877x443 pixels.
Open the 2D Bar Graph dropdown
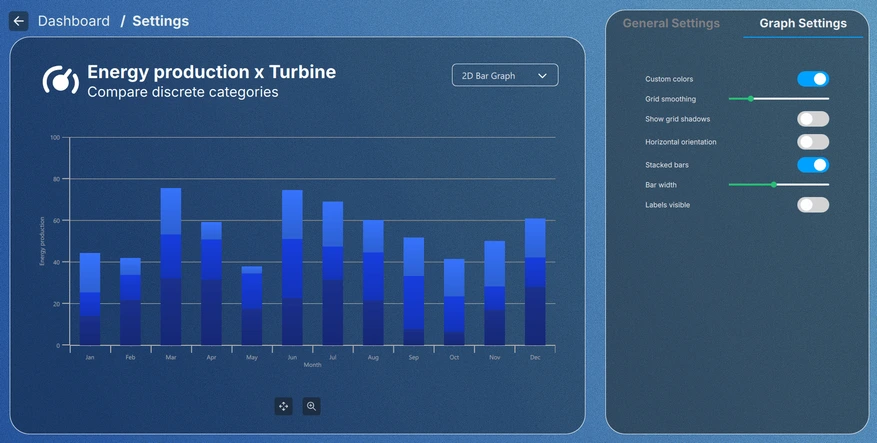point(504,75)
